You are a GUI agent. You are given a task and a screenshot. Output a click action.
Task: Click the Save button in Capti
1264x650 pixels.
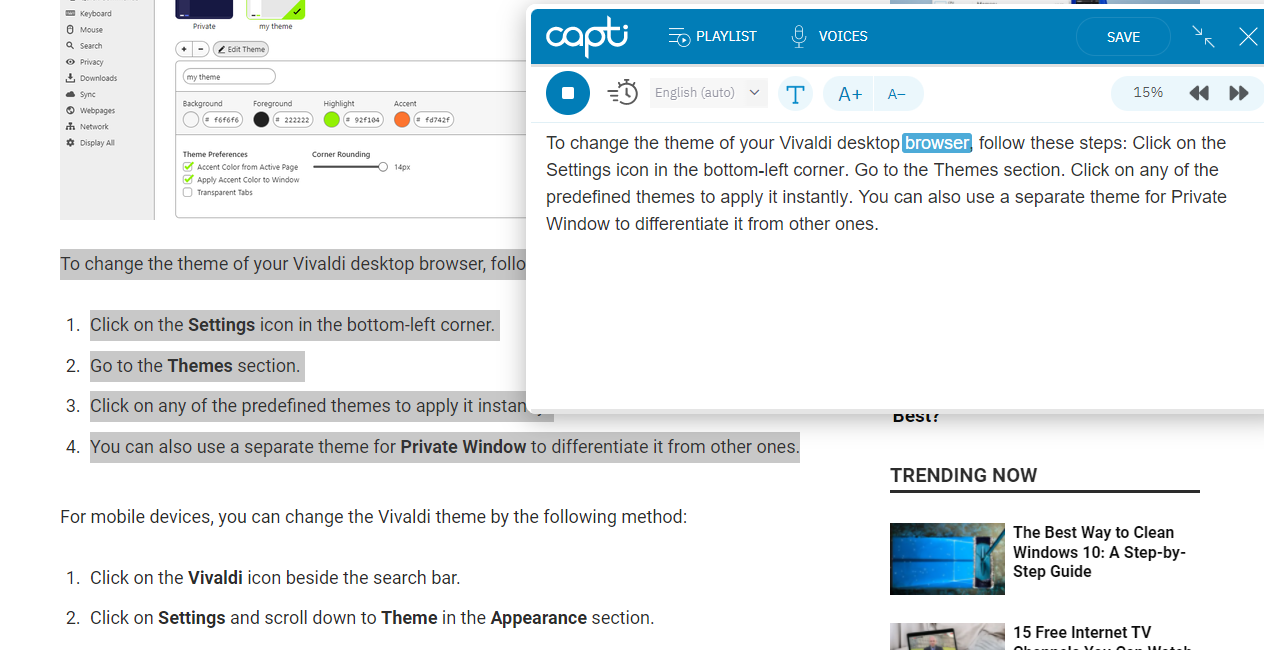pyautogui.click(x=1123, y=37)
